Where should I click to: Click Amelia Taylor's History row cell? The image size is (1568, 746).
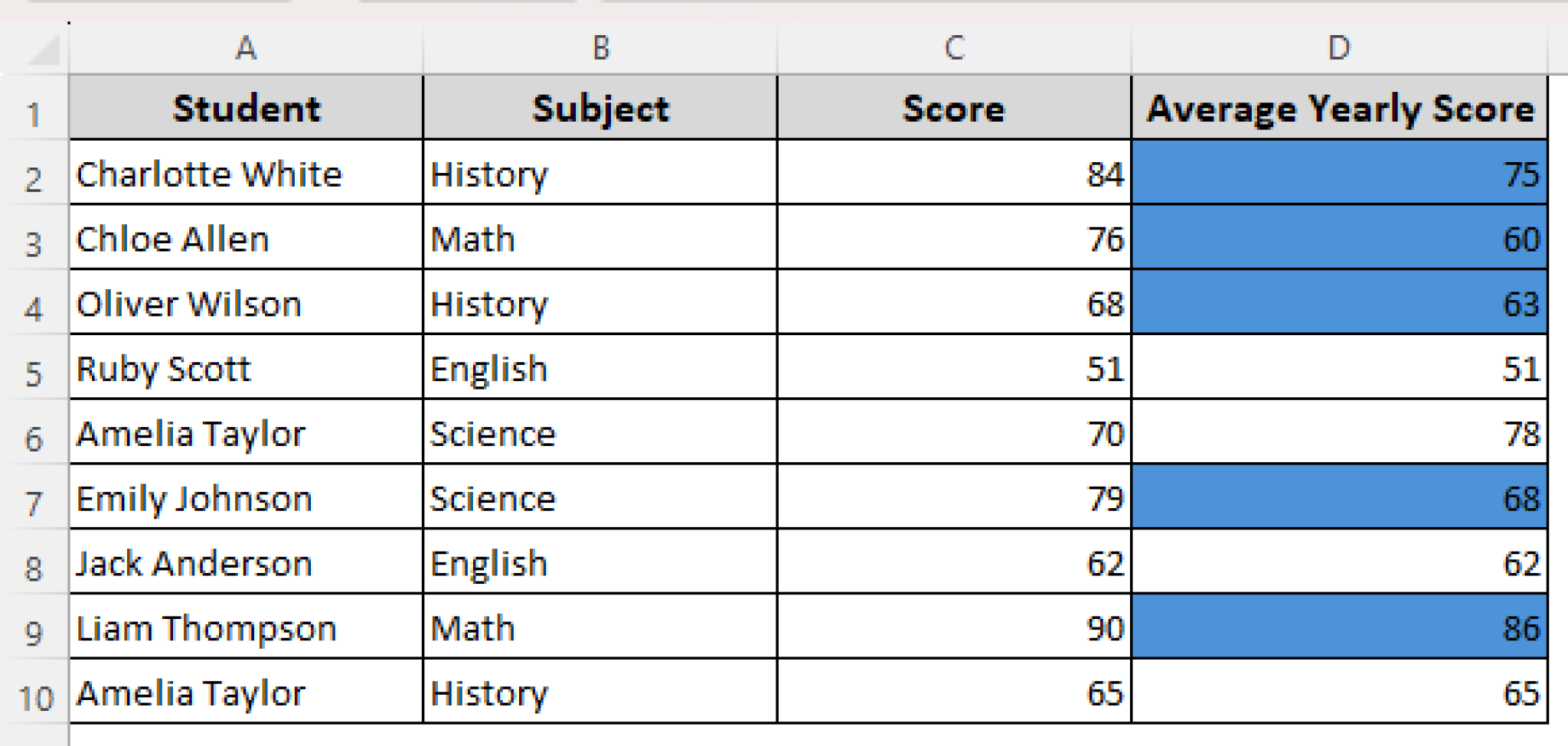[599, 694]
